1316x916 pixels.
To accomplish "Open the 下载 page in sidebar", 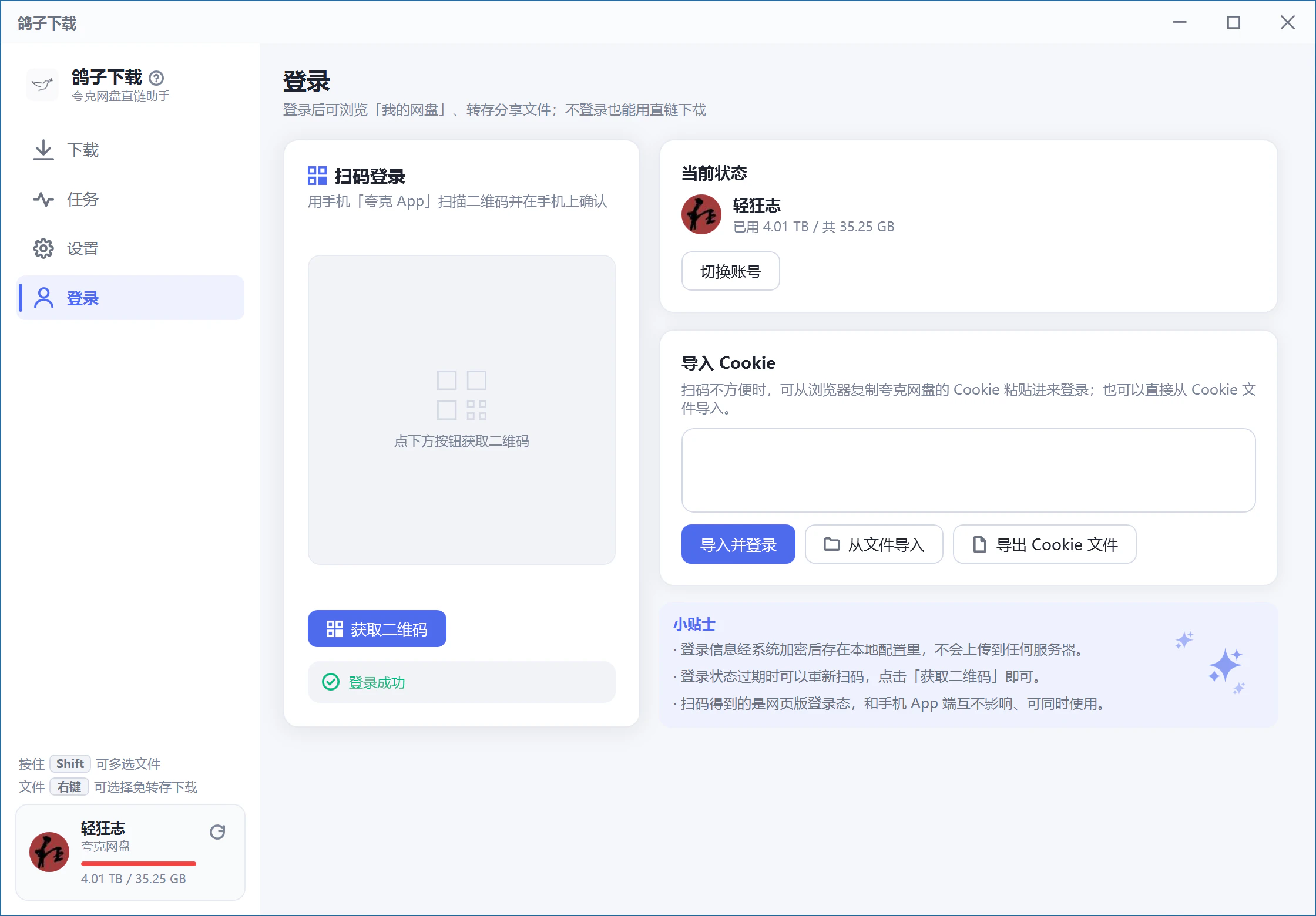I will [130, 150].
